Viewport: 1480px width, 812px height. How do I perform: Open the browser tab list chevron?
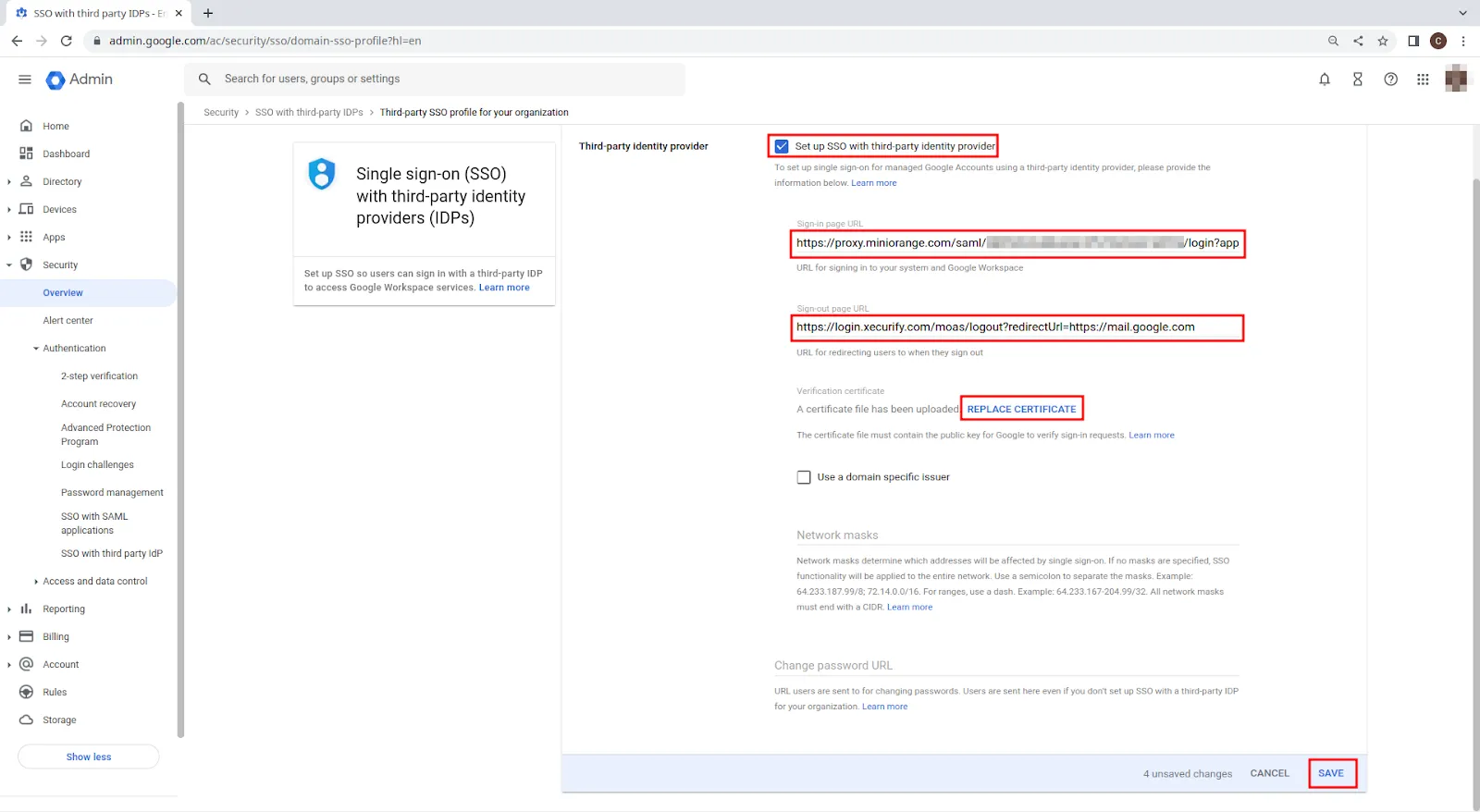pyautogui.click(x=1462, y=13)
